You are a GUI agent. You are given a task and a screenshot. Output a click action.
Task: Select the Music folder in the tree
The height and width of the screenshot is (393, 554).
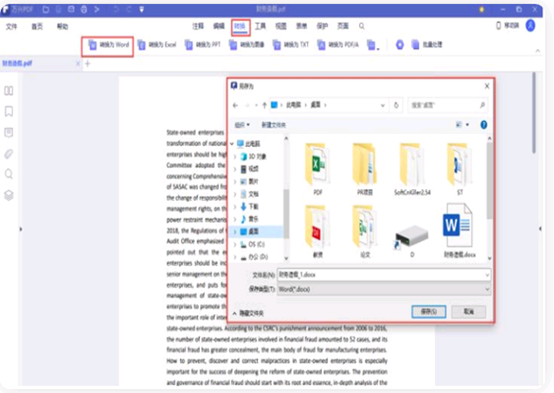click(x=249, y=219)
